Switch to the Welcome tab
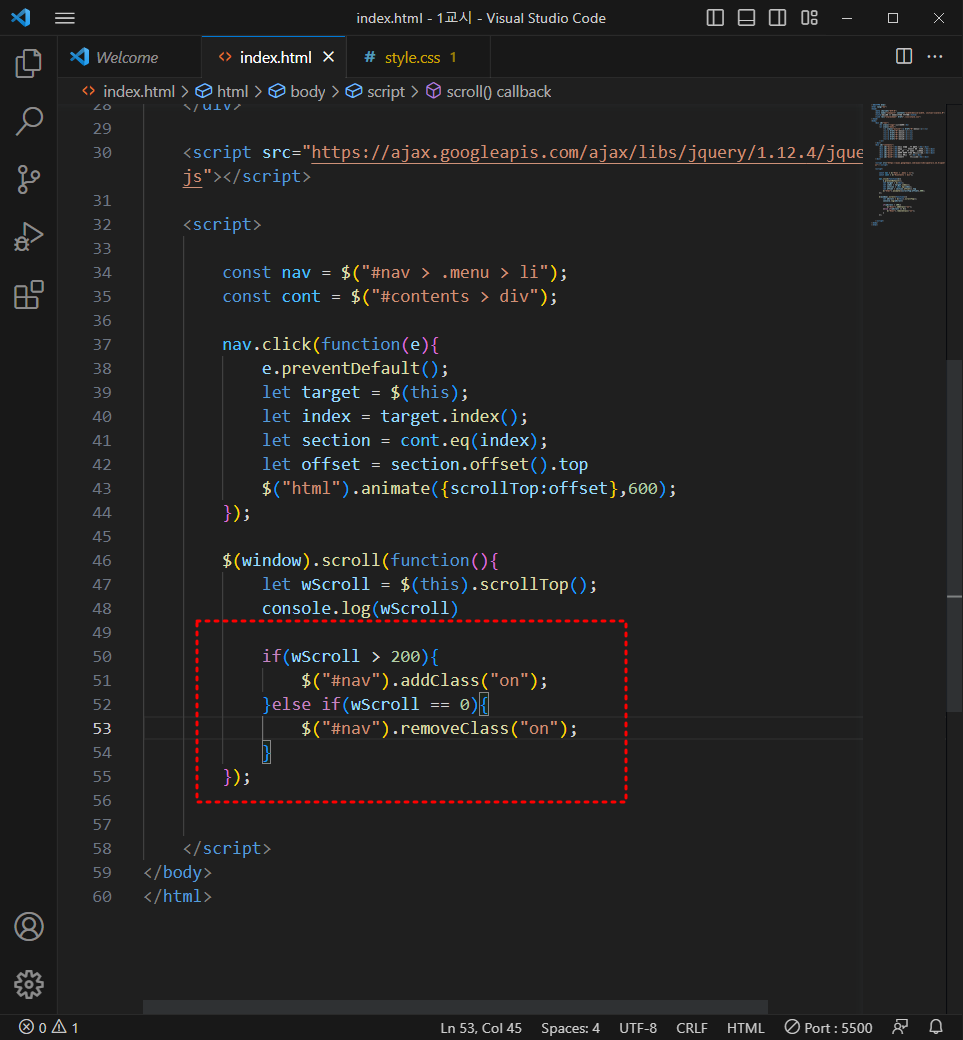963x1040 pixels. point(127,58)
